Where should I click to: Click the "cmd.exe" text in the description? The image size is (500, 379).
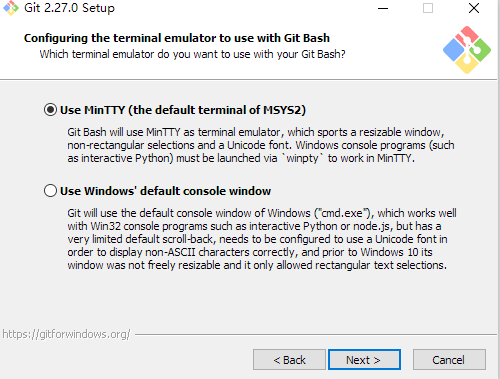[x=342, y=213]
